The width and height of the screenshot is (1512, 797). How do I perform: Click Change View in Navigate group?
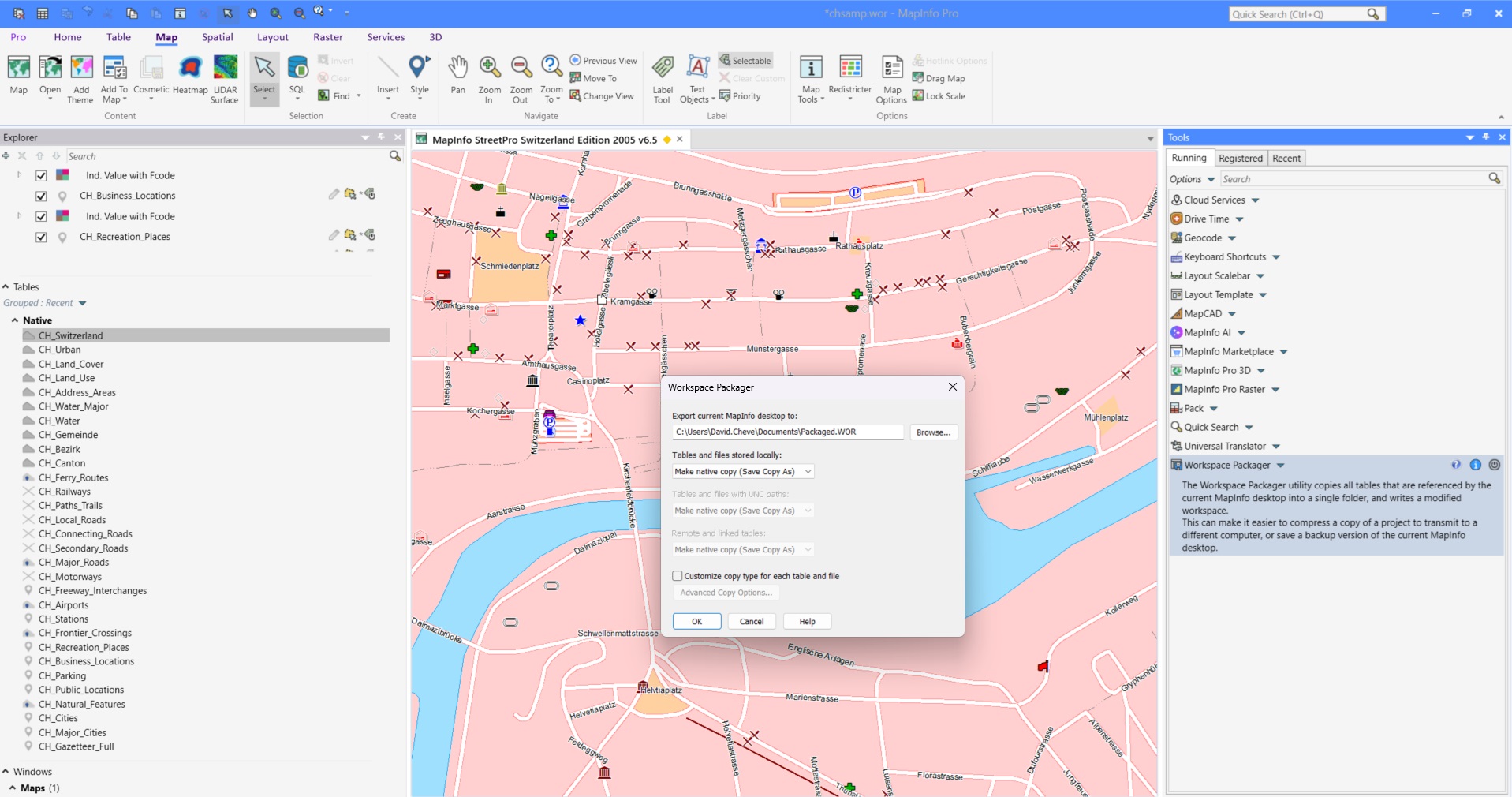(602, 96)
